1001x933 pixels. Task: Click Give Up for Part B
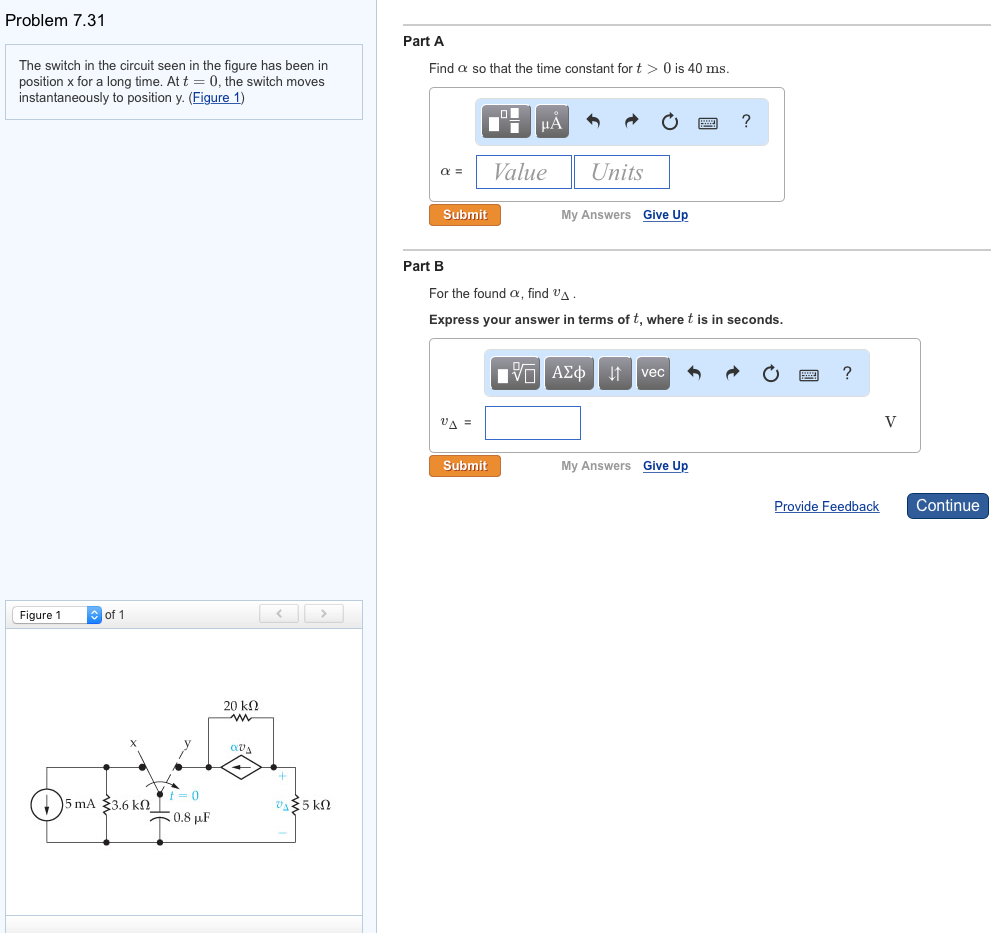click(665, 466)
